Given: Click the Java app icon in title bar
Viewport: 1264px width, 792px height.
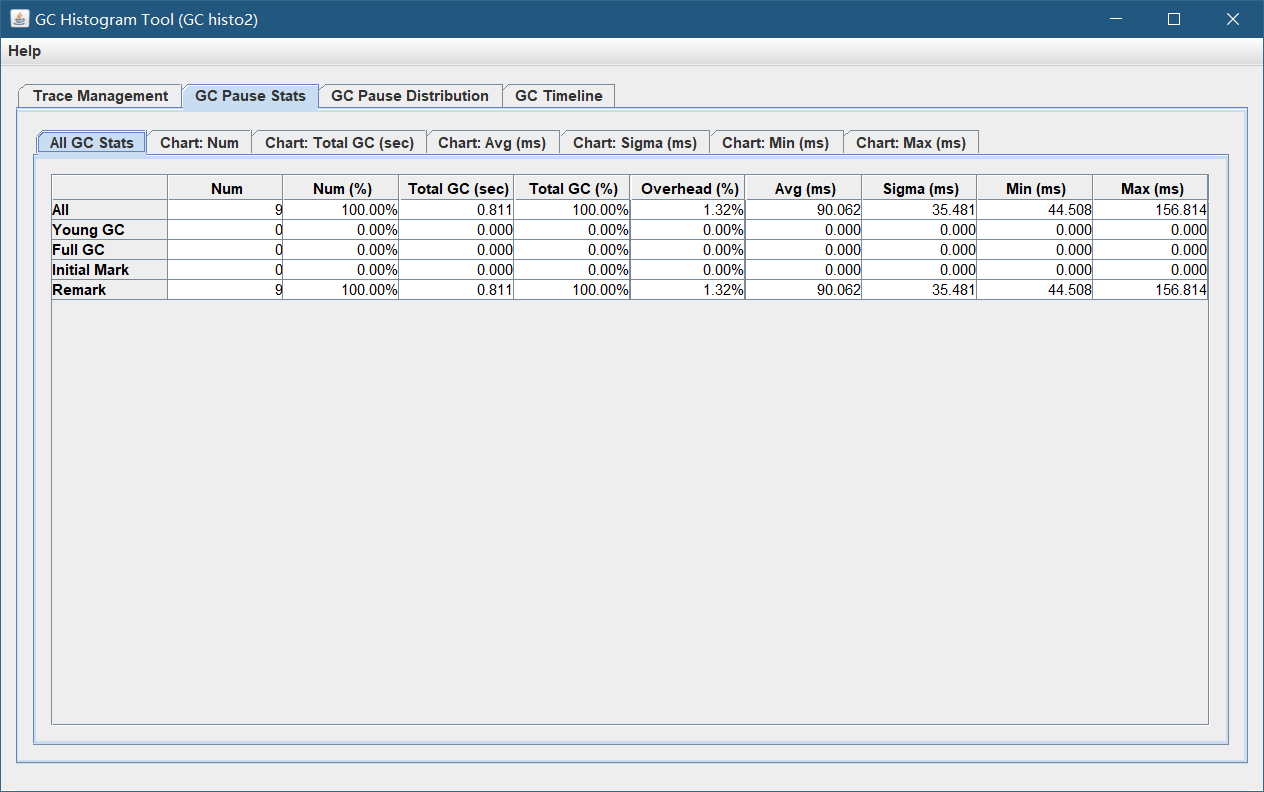Looking at the screenshot, I should tap(19, 19).
